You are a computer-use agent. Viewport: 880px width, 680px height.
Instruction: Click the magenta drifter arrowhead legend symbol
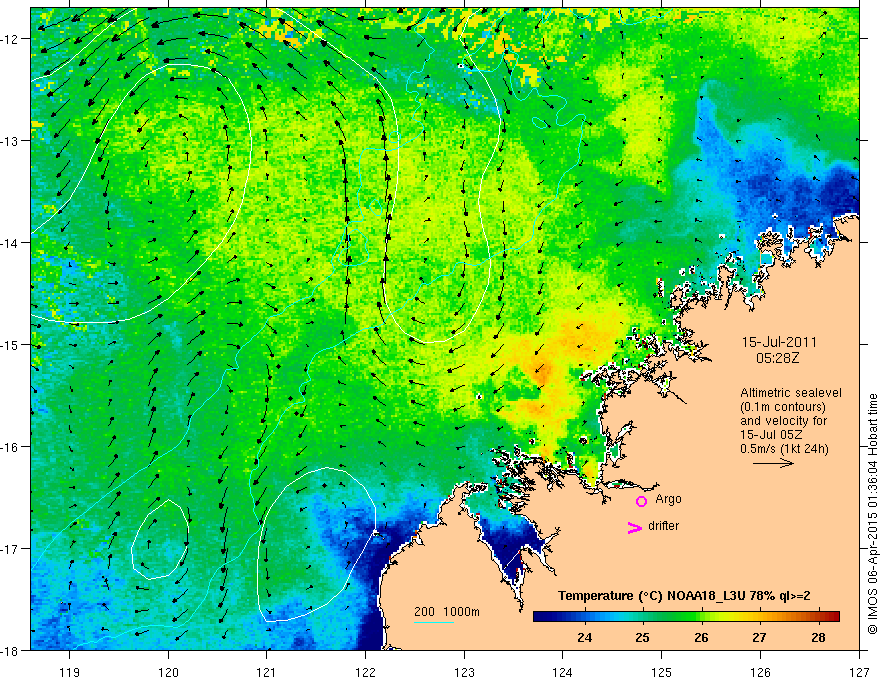click(635, 527)
